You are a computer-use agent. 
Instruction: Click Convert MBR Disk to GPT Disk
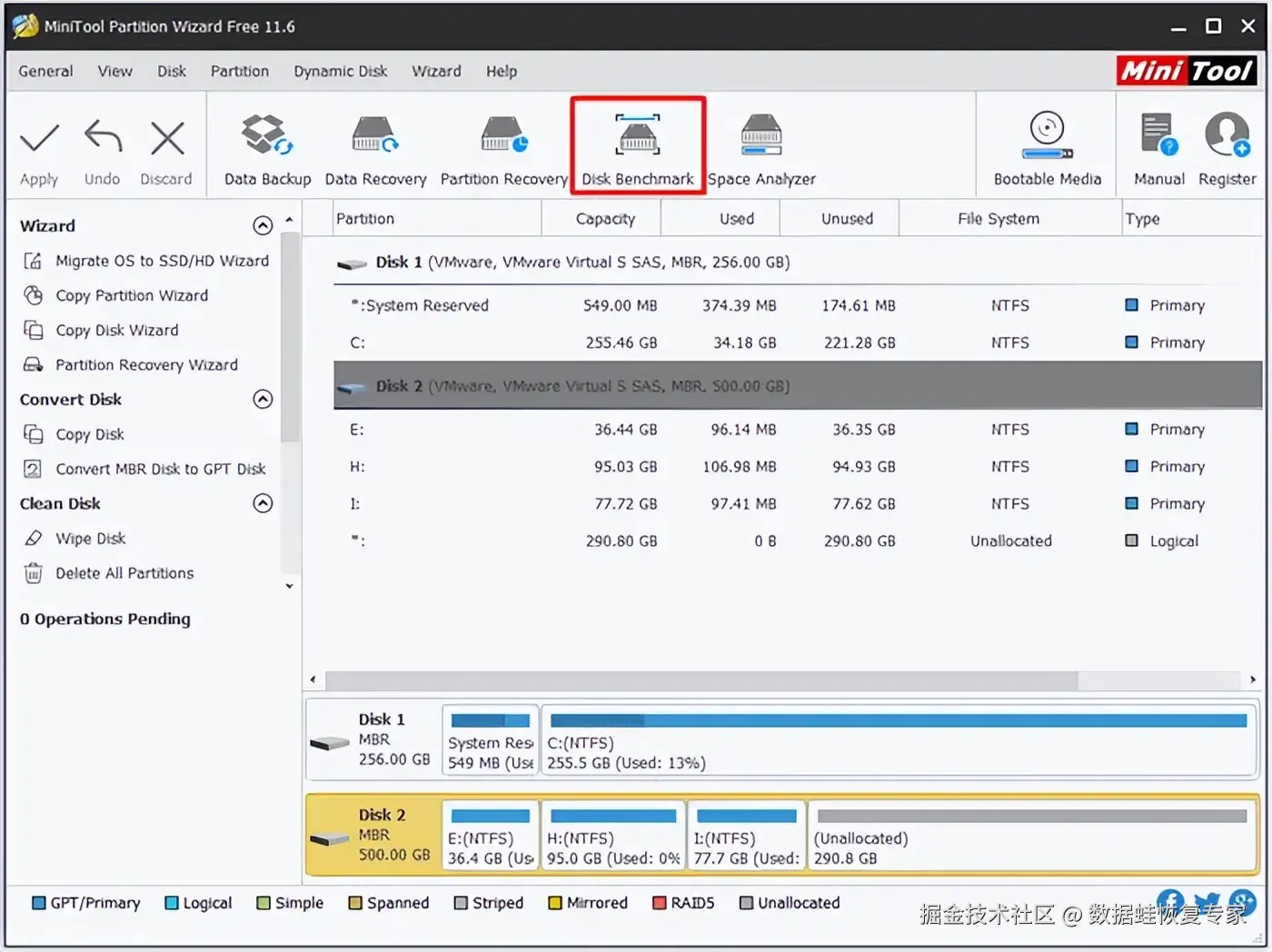pos(161,469)
